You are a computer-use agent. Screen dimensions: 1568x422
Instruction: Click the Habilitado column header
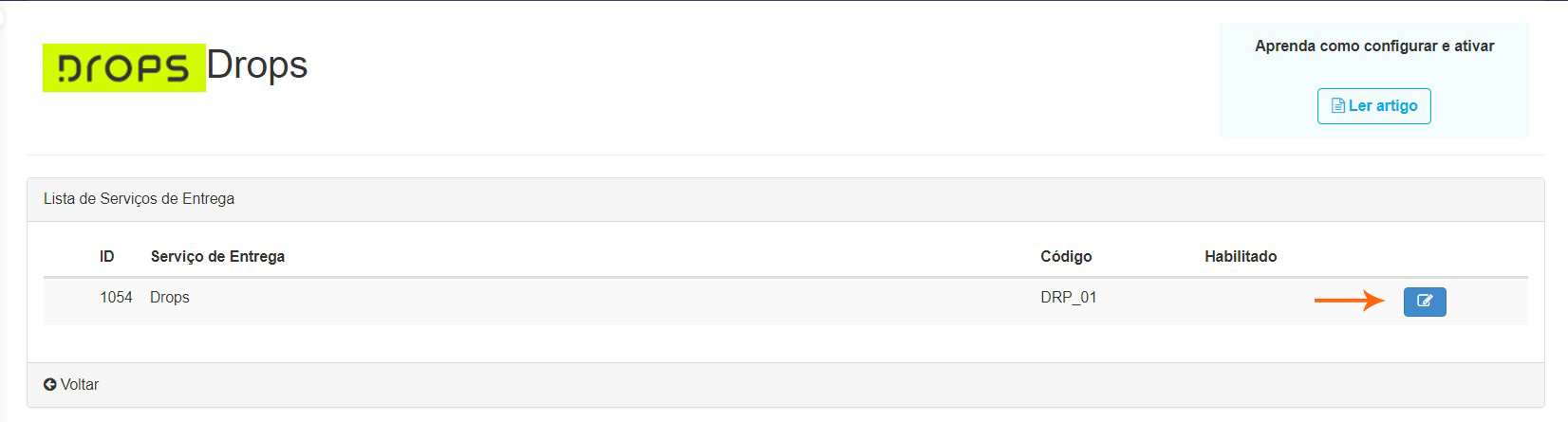1241,257
